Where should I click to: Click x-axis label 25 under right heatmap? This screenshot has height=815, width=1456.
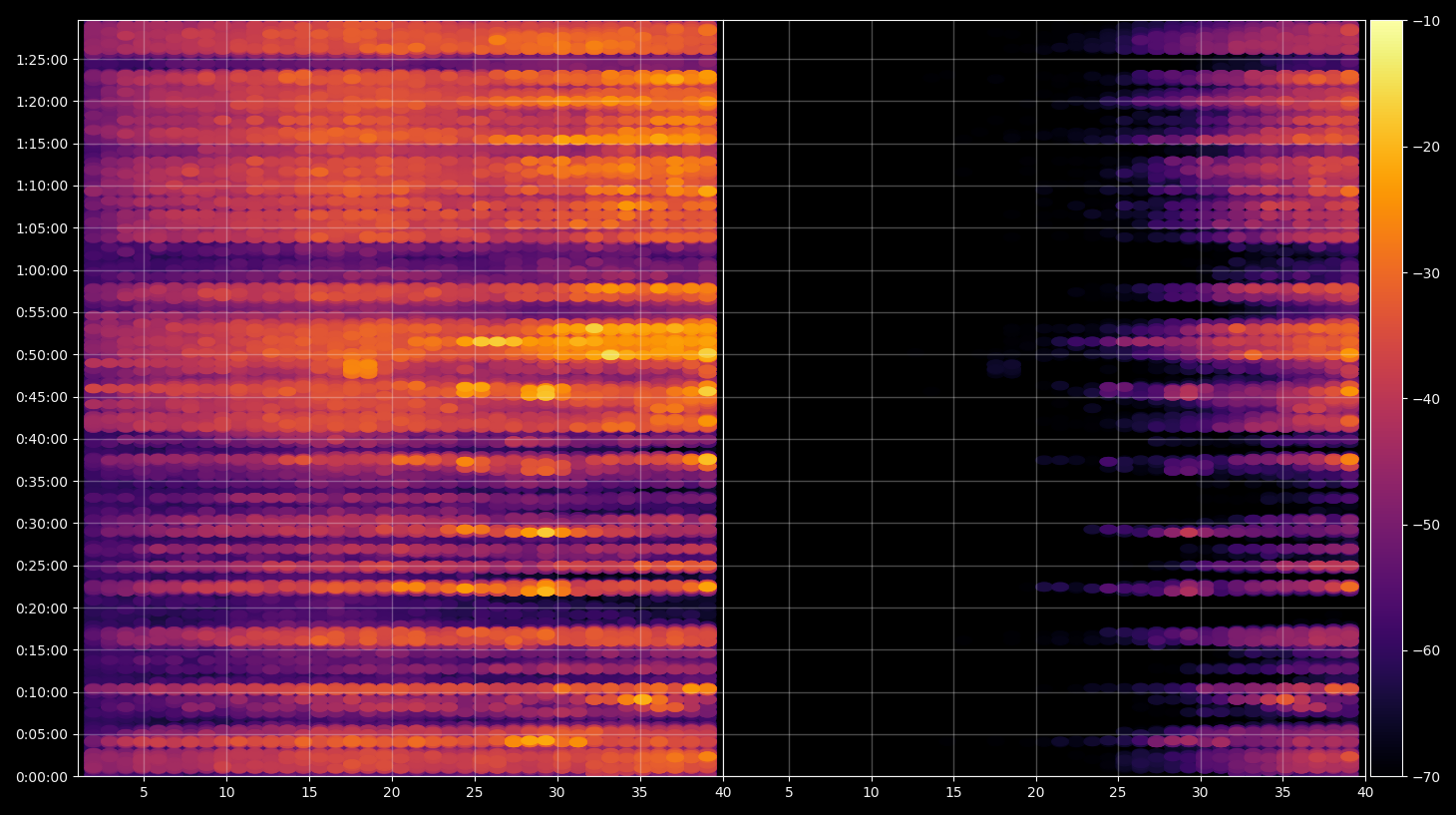coord(1118,793)
